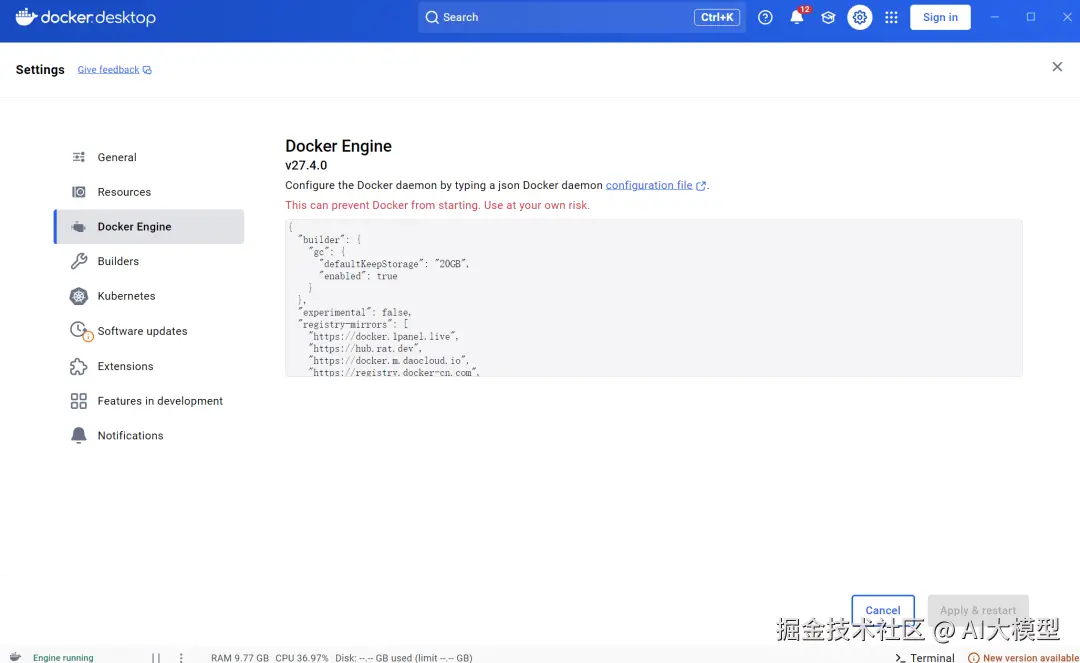The height and width of the screenshot is (663, 1080).
Task: Click the "defaultKeepStorage": "20GB" line
Action: click(x=394, y=264)
